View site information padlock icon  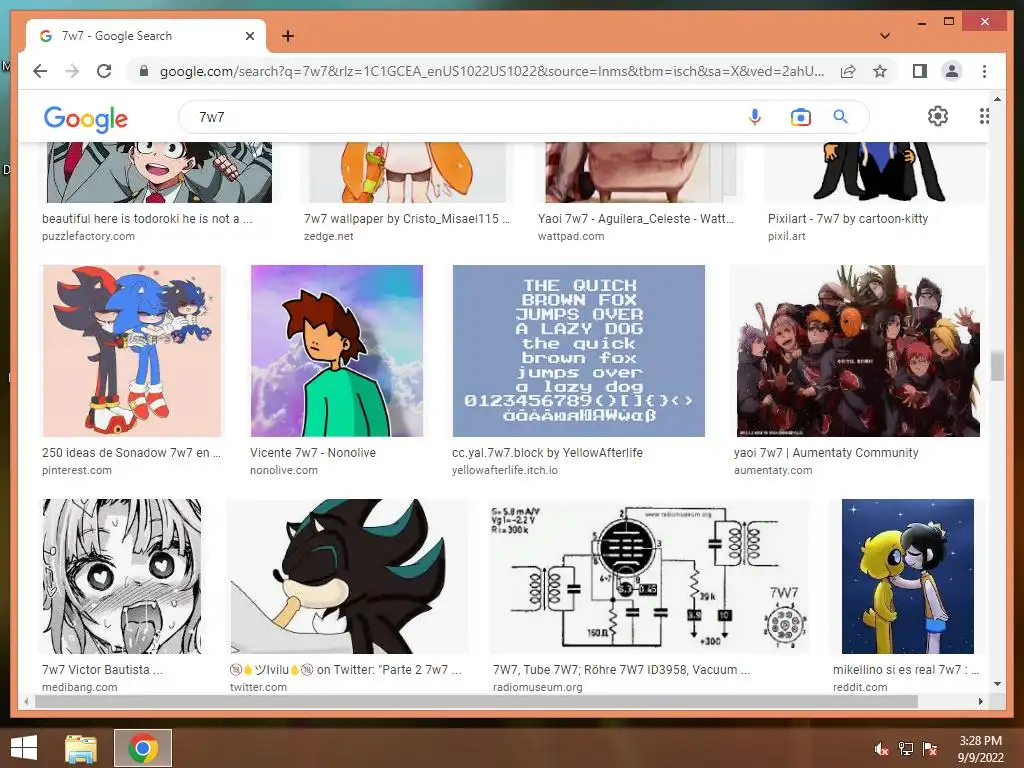pos(144,71)
